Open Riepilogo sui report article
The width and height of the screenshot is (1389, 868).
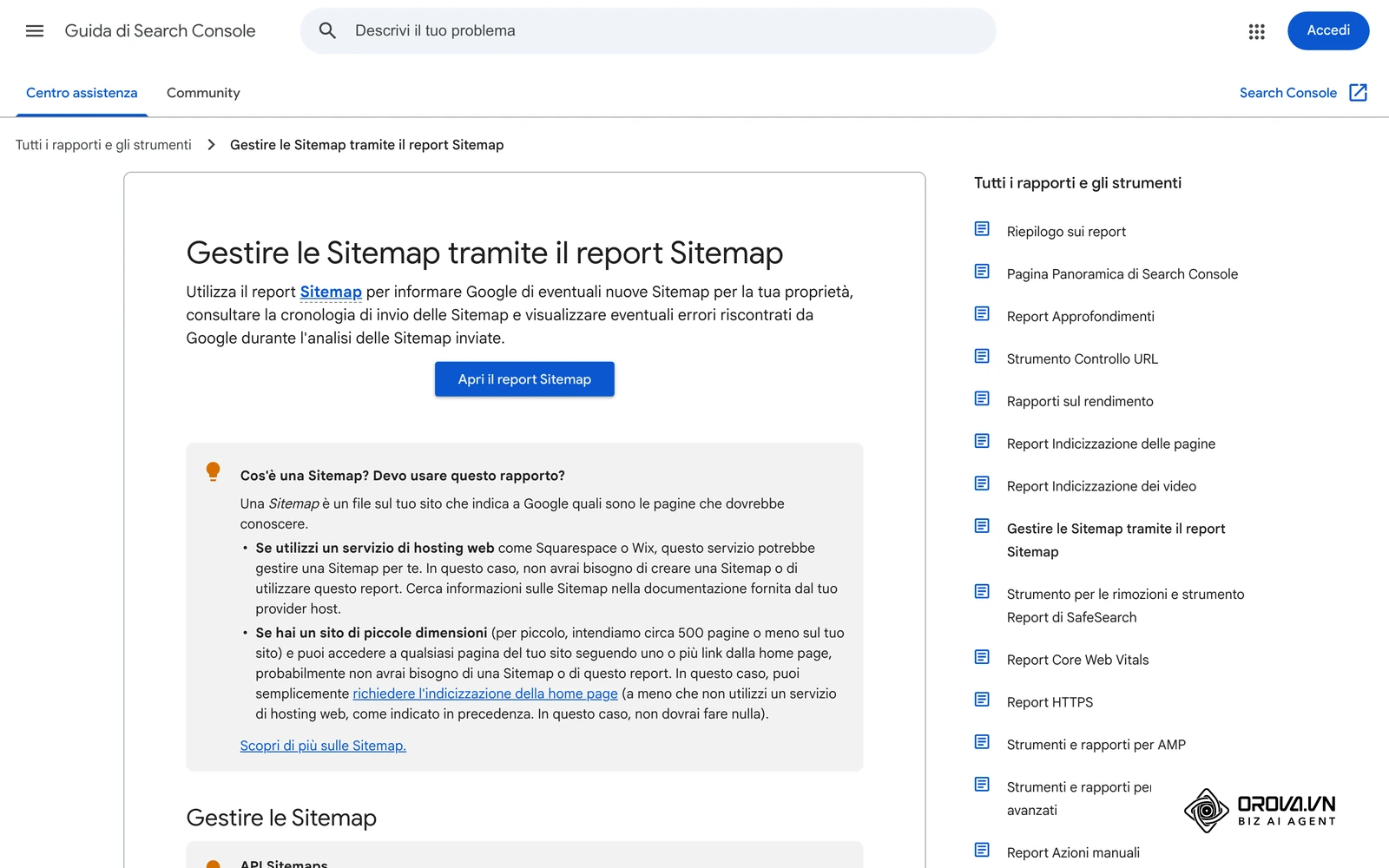click(1066, 232)
